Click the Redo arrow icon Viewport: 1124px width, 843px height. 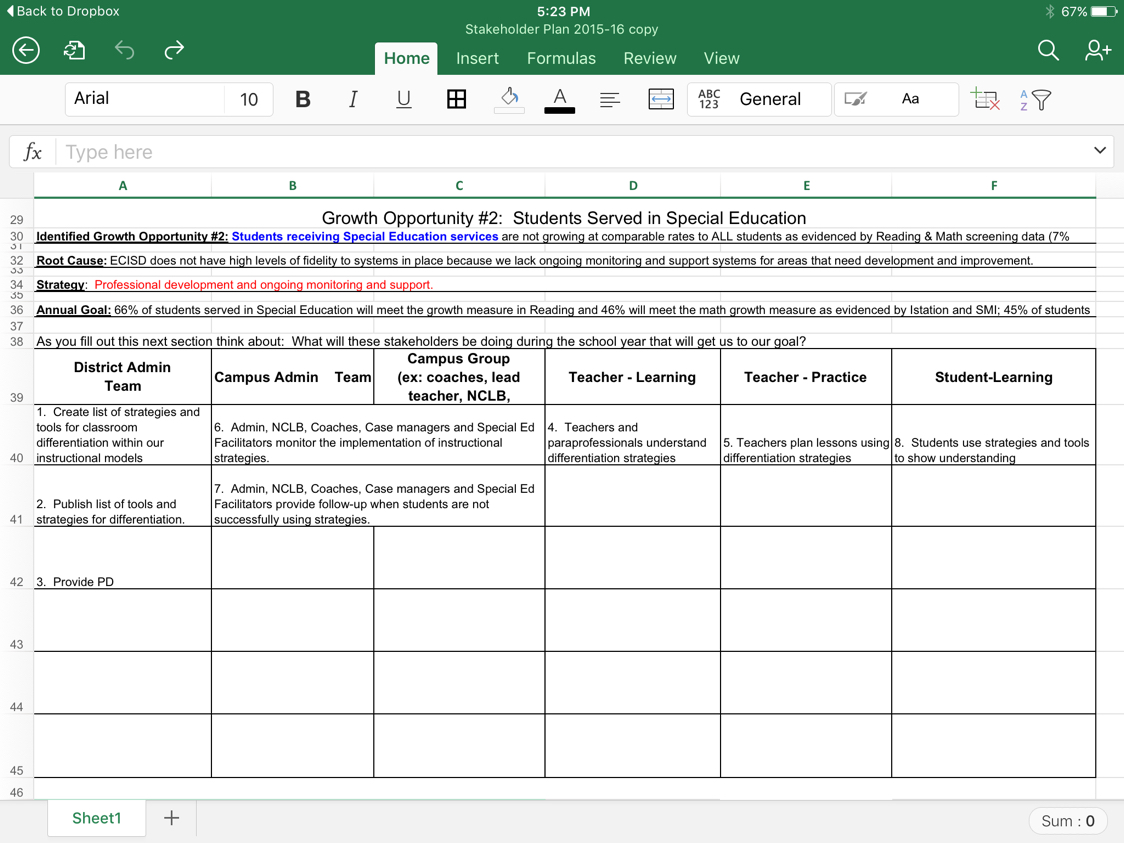pos(174,50)
